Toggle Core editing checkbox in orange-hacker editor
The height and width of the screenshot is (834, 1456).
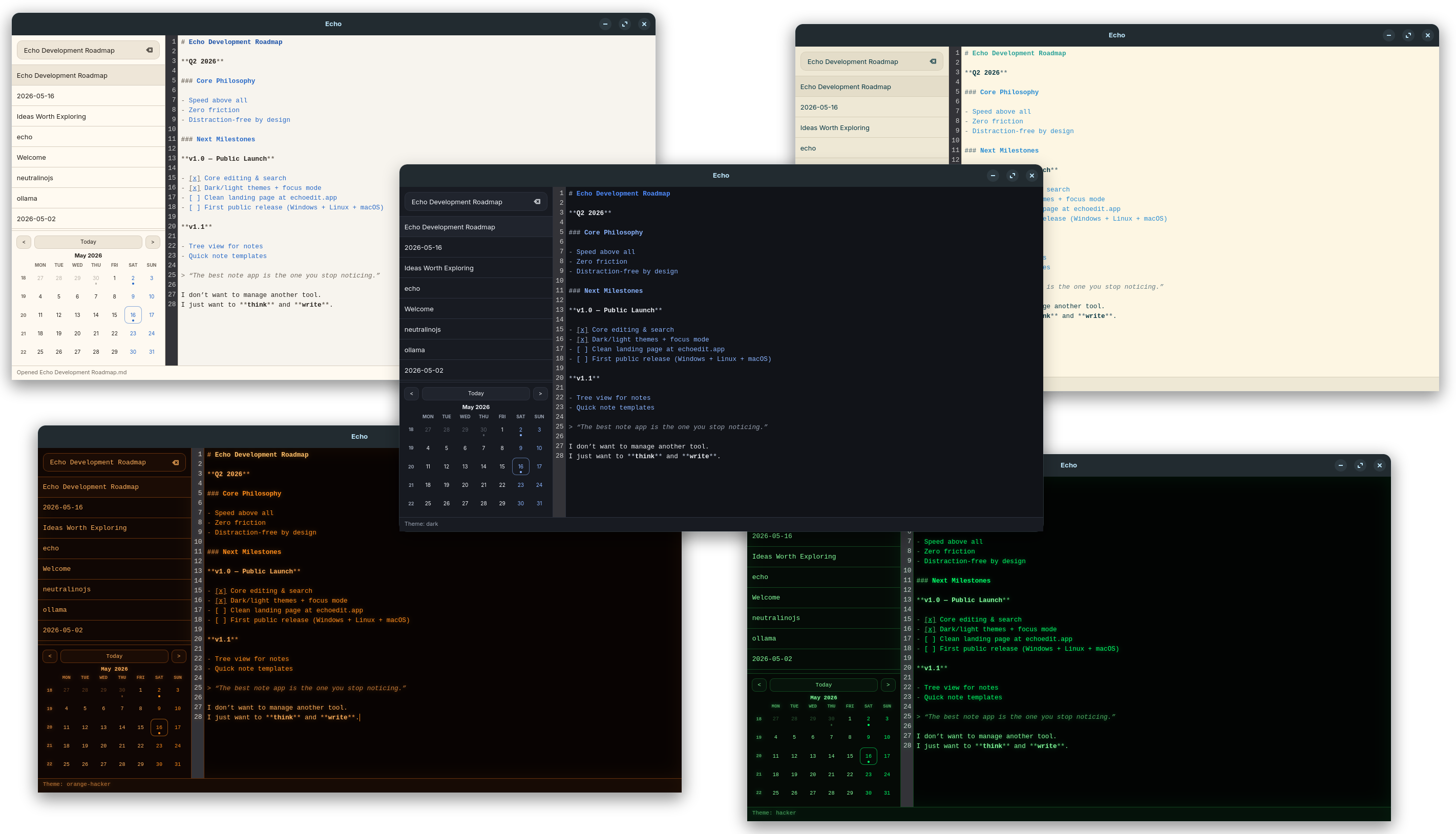click(221, 591)
